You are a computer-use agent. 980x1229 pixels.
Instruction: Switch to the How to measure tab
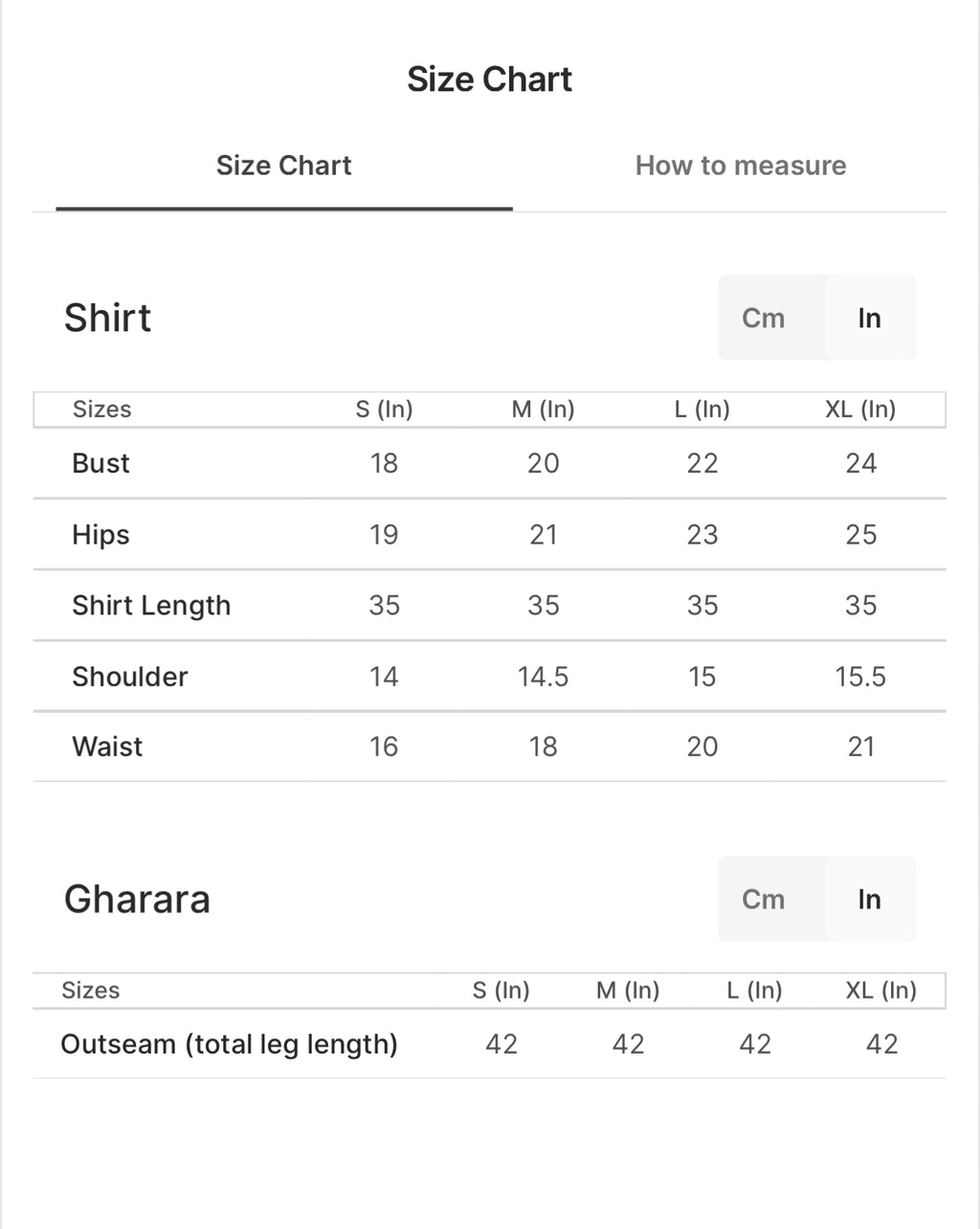[741, 166]
